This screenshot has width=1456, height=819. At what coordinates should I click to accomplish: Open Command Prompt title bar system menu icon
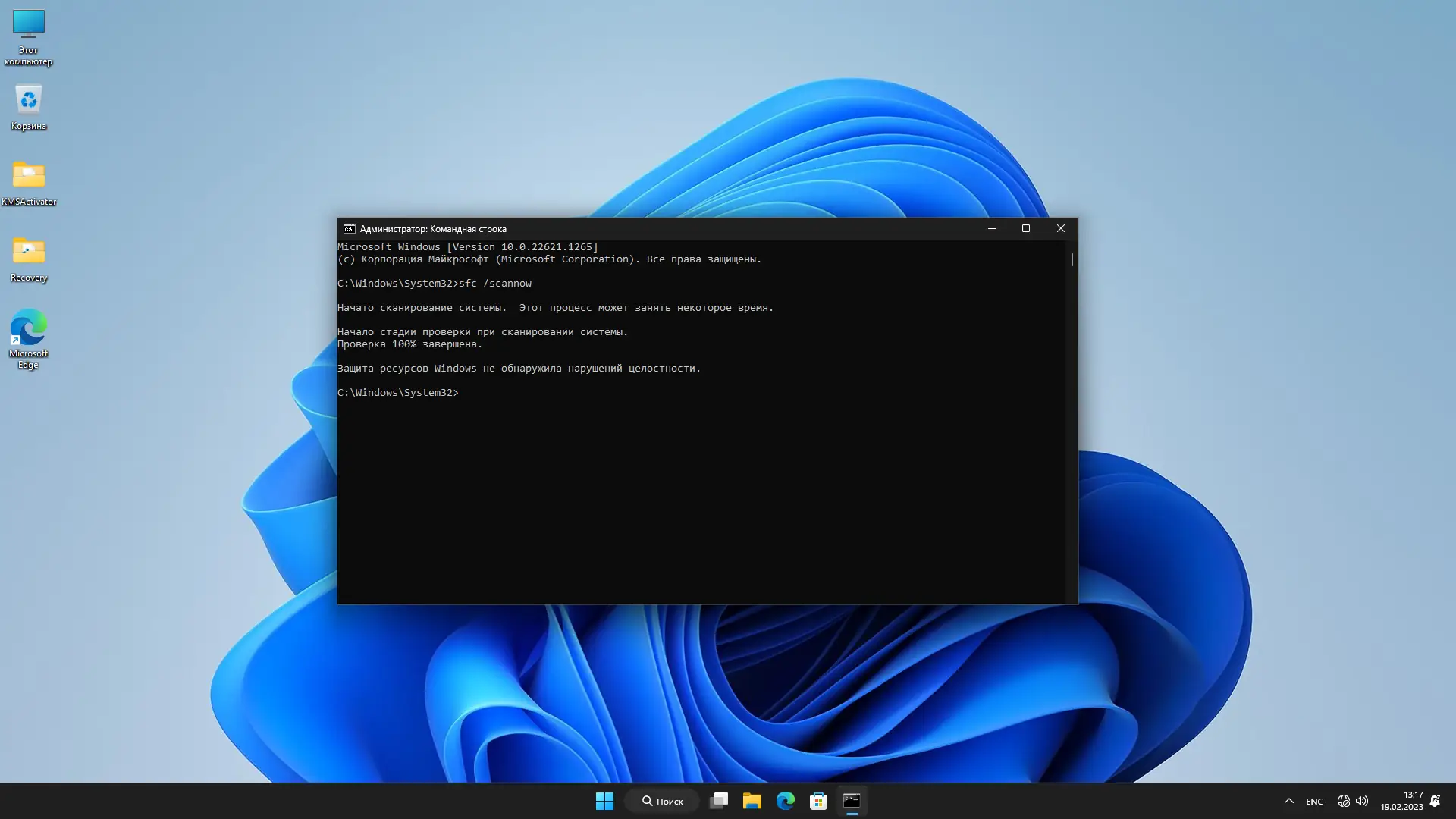(x=349, y=228)
